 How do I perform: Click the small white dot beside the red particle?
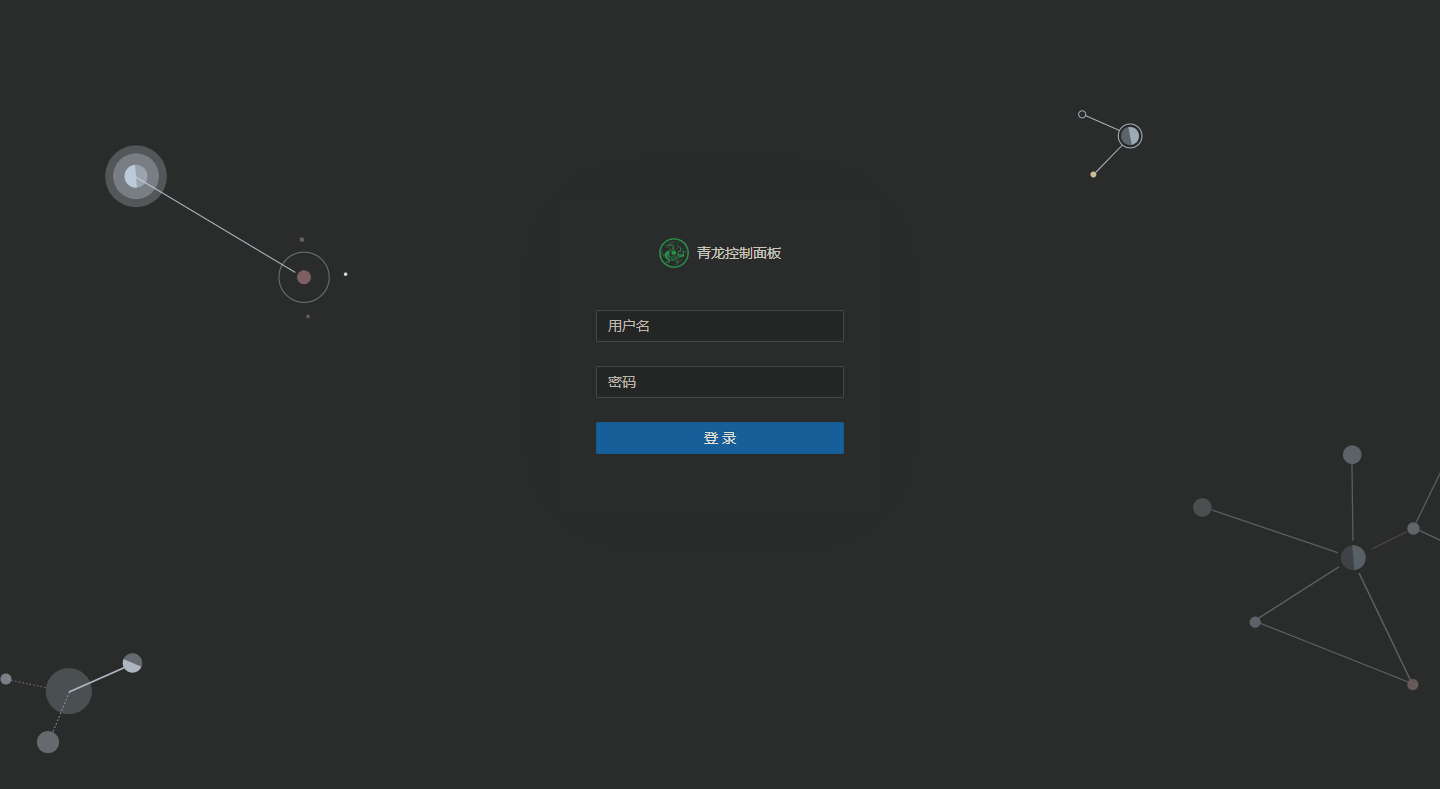345,273
